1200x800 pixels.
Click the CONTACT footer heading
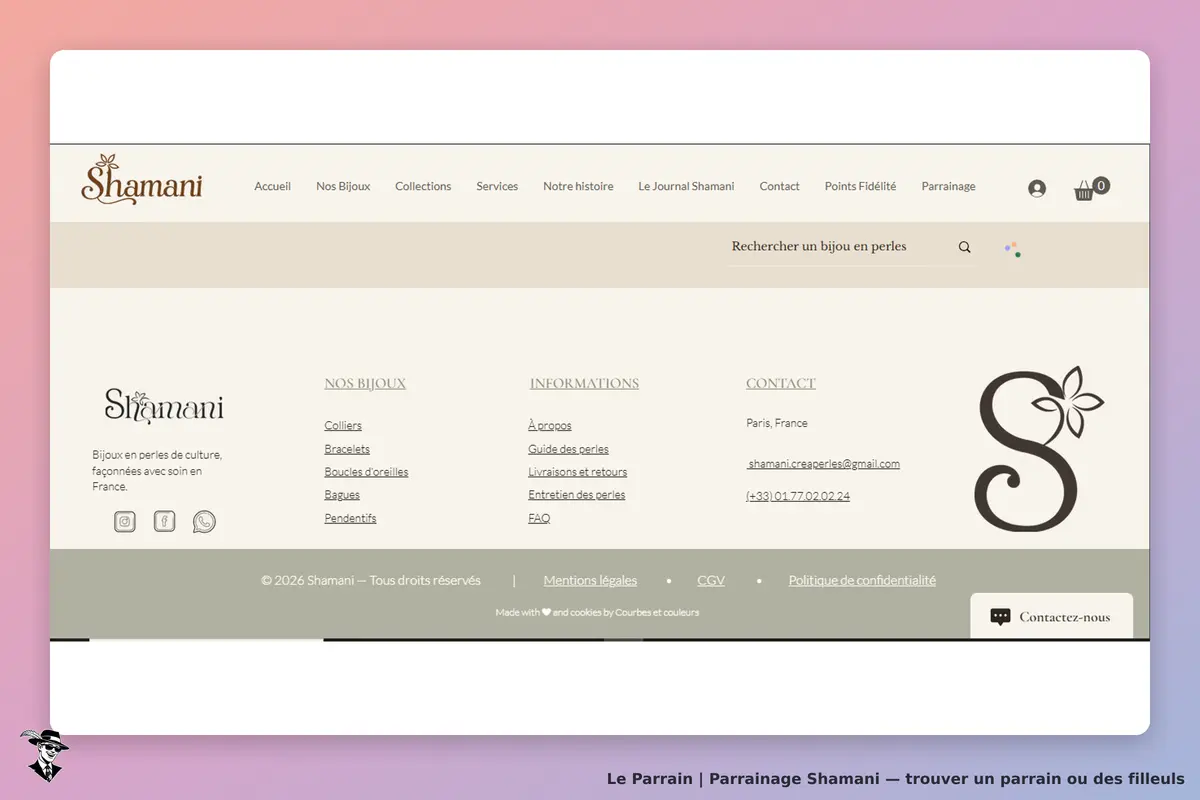781,384
